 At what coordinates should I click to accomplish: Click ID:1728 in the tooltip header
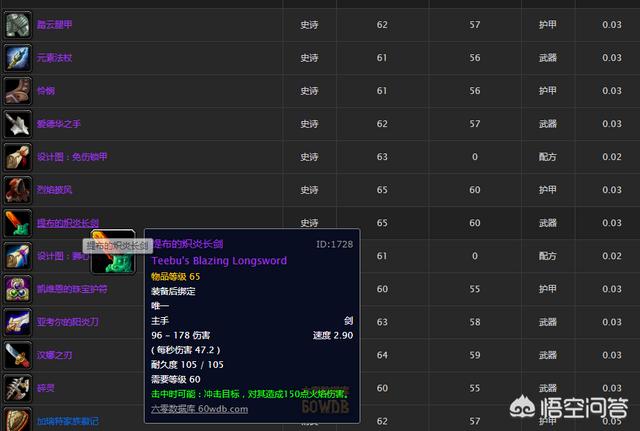point(334,244)
